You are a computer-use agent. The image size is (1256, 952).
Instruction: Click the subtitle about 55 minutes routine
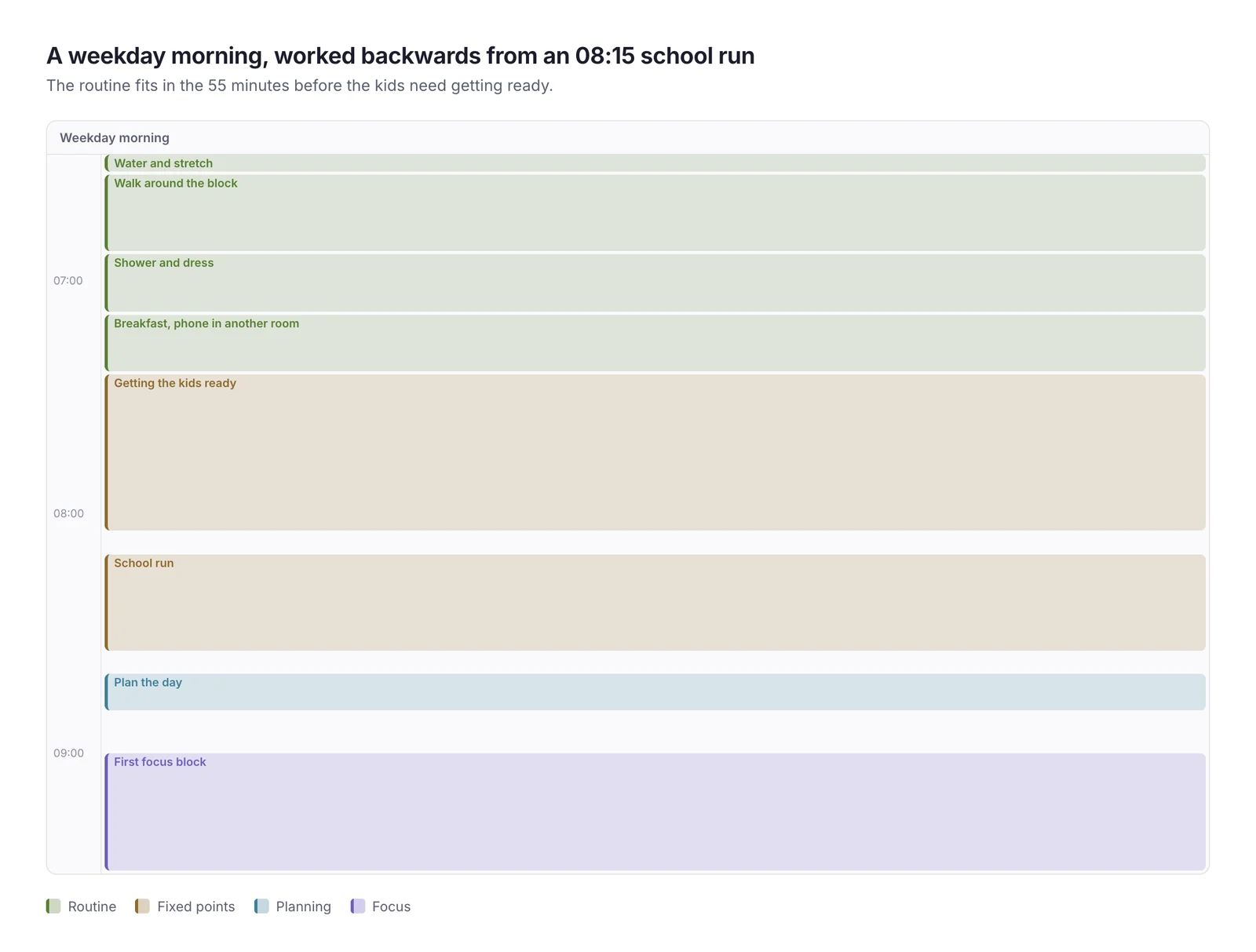click(x=300, y=86)
